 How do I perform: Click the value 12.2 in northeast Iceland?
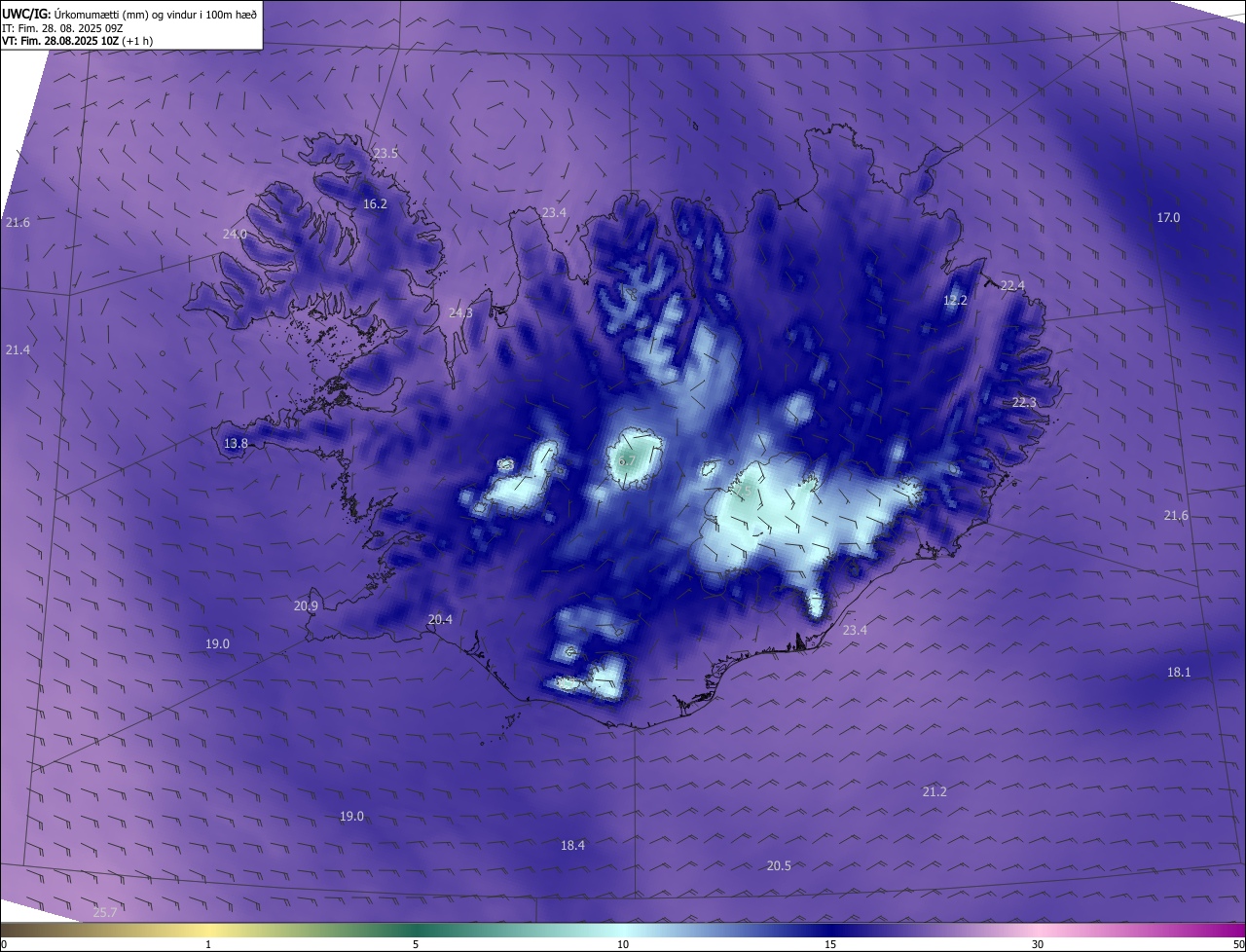(x=955, y=301)
